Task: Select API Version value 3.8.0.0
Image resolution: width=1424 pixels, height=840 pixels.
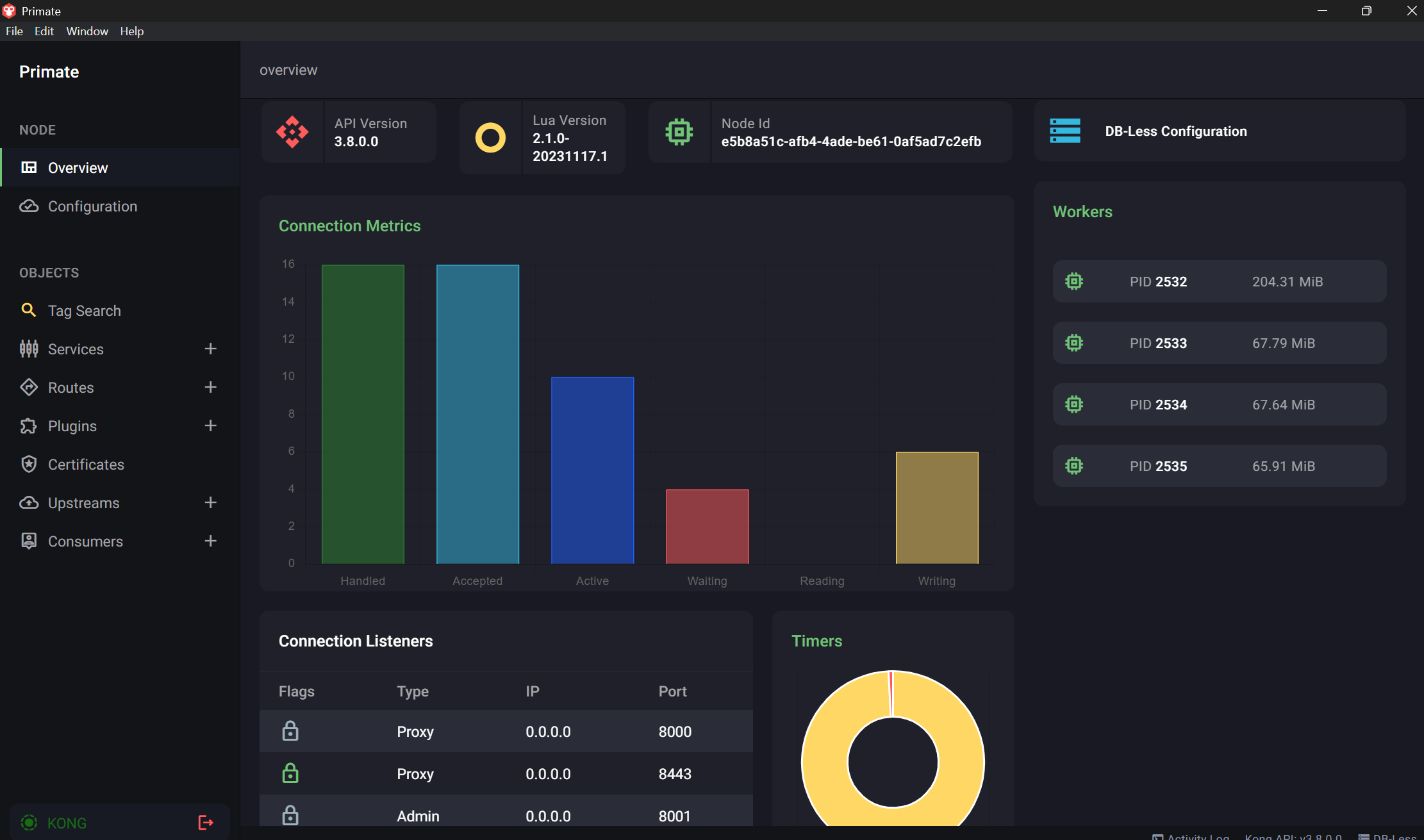Action: pyautogui.click(x=356, y=142)
